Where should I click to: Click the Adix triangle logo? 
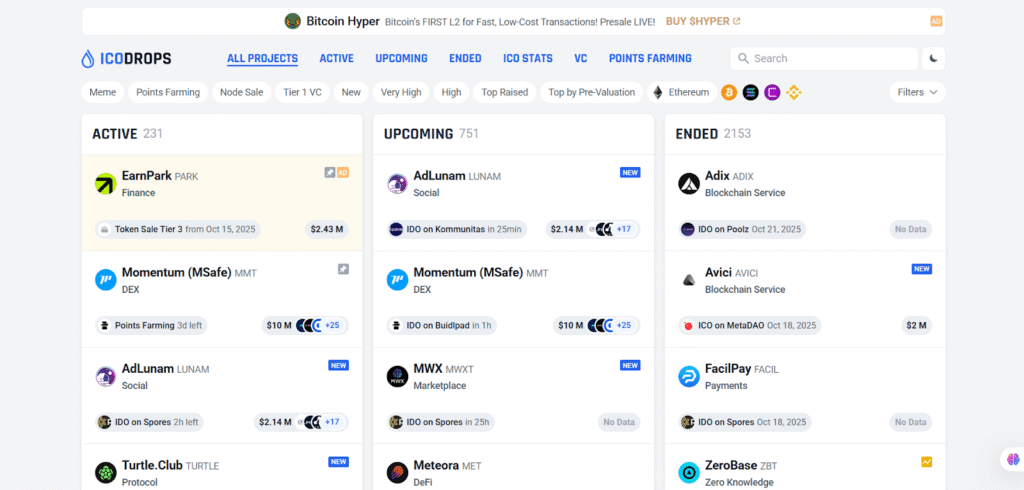(689, 184)
